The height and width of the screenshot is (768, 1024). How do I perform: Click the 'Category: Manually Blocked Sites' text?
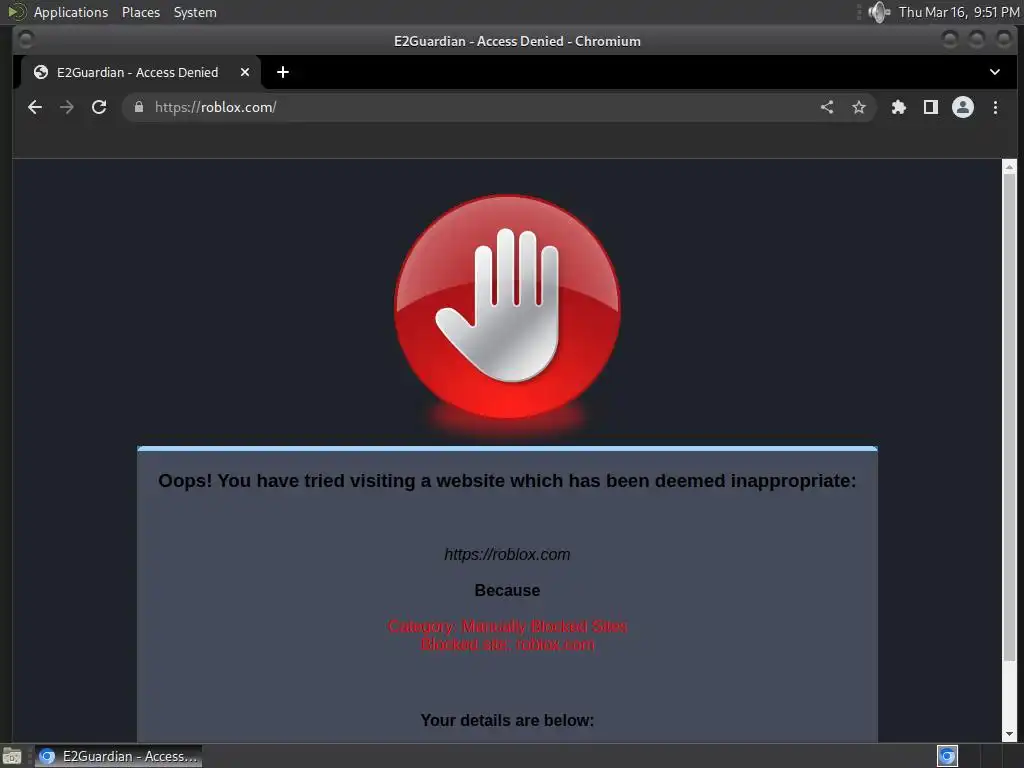pyautogui.click(x=507, y=626)
